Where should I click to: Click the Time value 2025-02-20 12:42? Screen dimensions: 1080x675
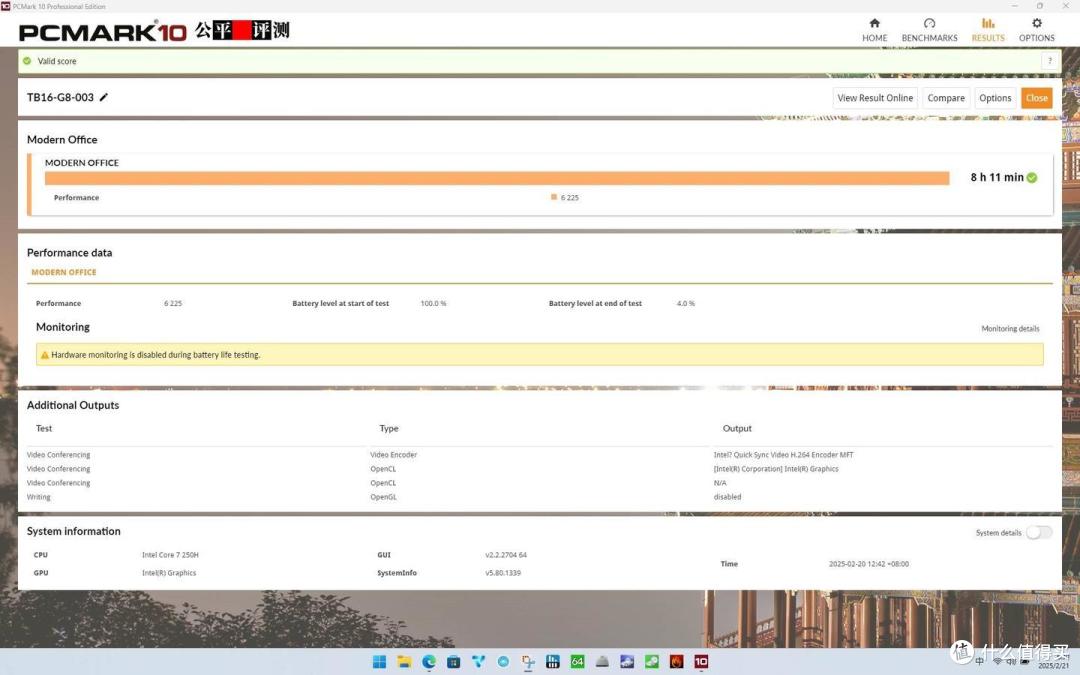(x=869, y=563)
